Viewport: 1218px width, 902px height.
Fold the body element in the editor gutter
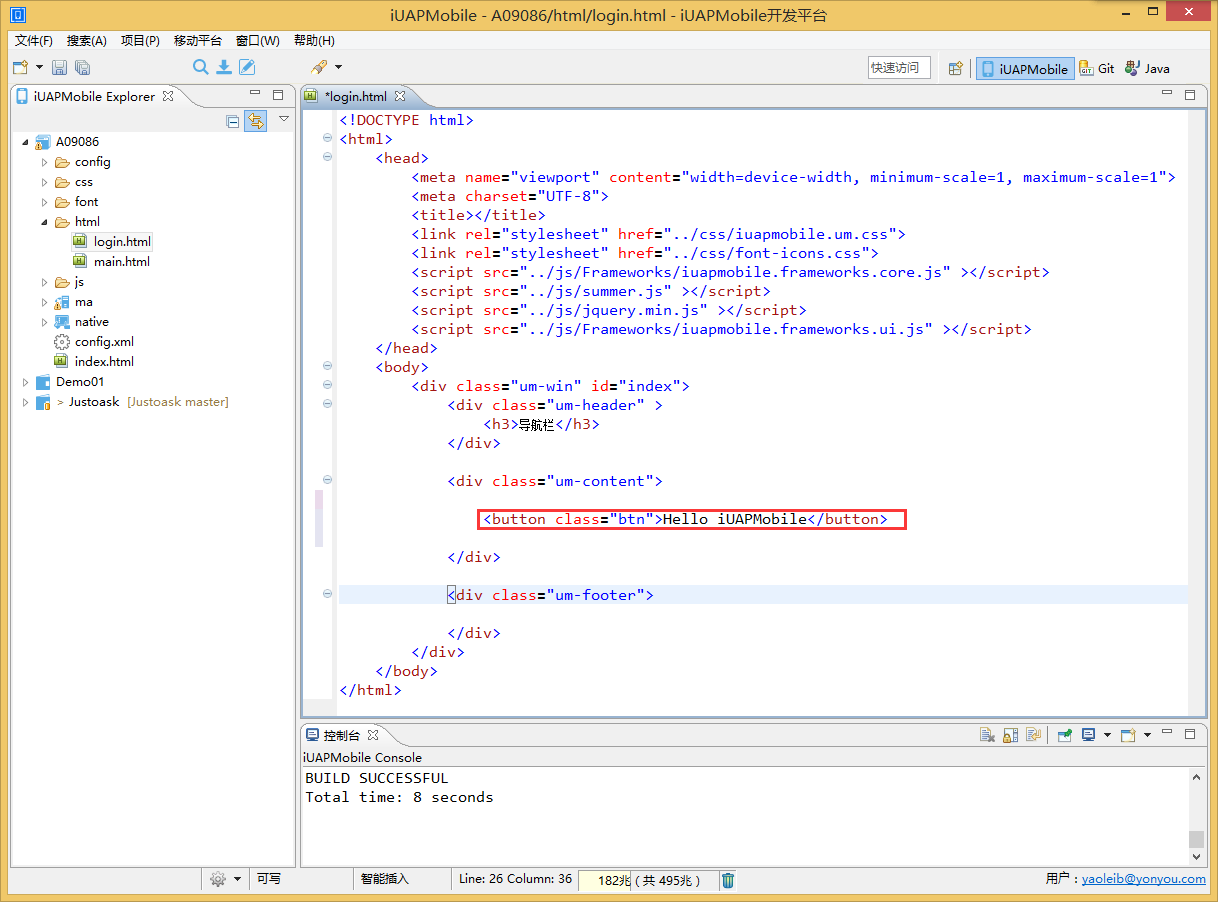(327, 367)
